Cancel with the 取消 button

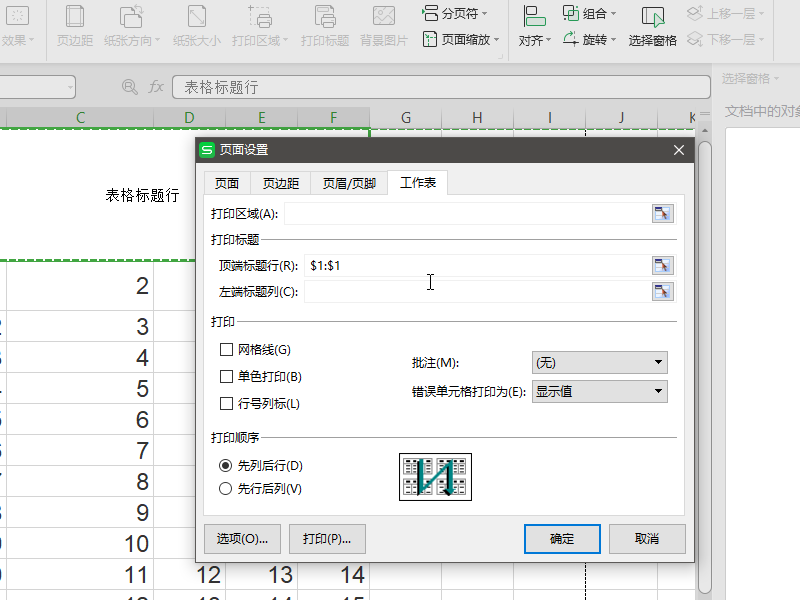click(x=647, y=539)
